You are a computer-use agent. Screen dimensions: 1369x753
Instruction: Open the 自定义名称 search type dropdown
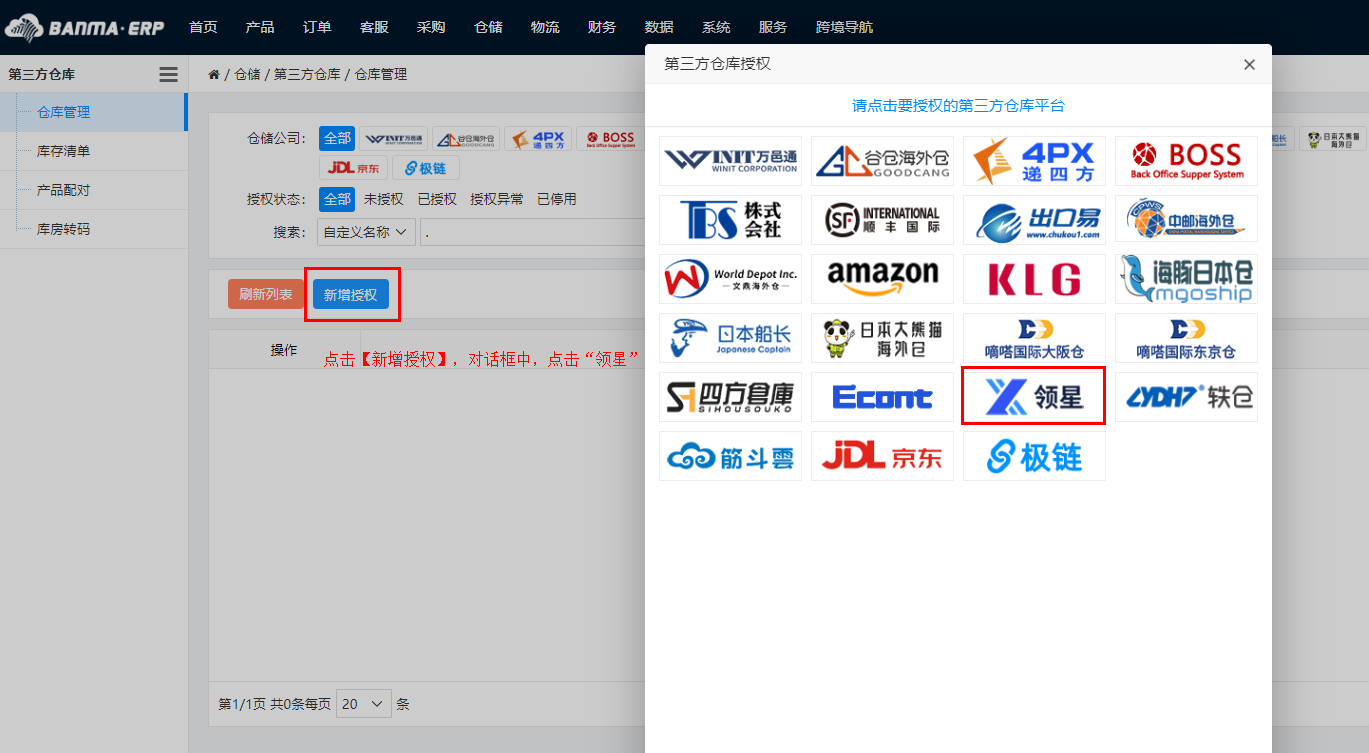point(366,232)
